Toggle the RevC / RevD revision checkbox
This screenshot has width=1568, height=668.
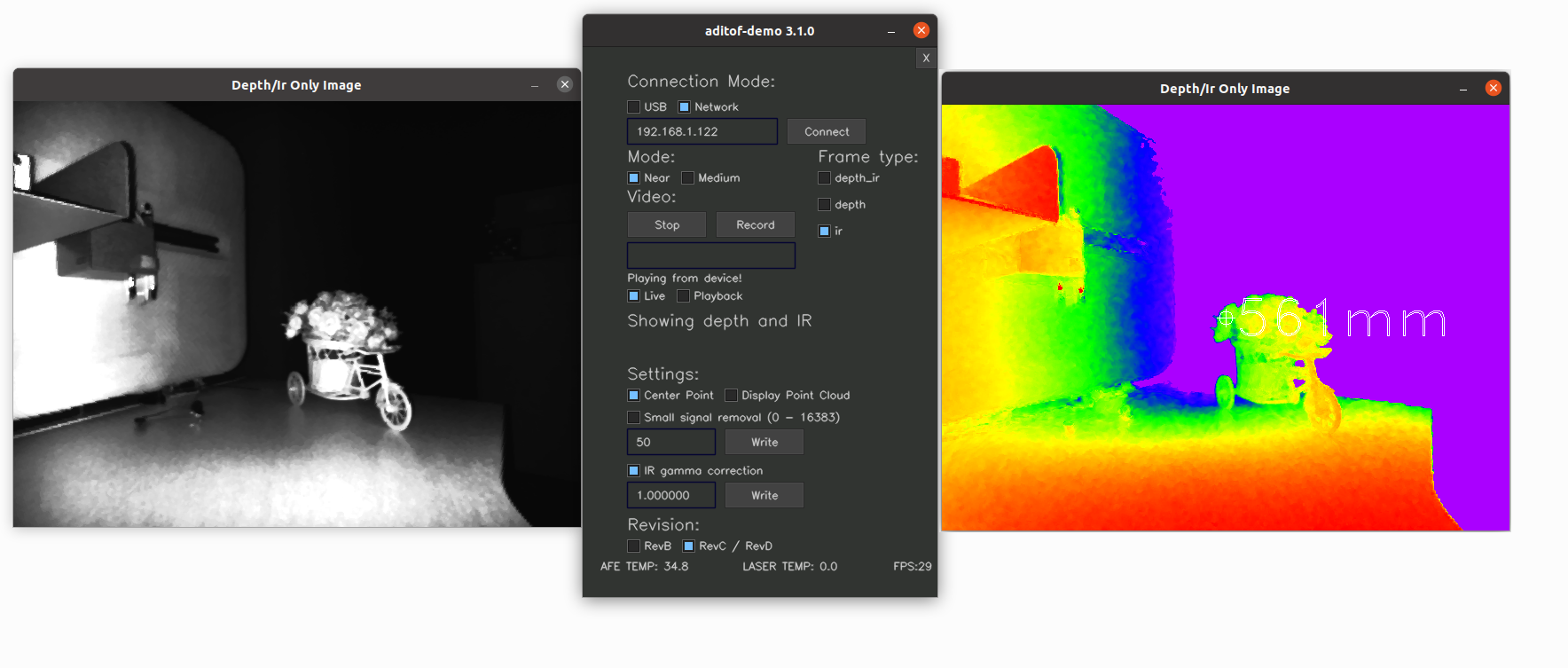coord(688,546)
